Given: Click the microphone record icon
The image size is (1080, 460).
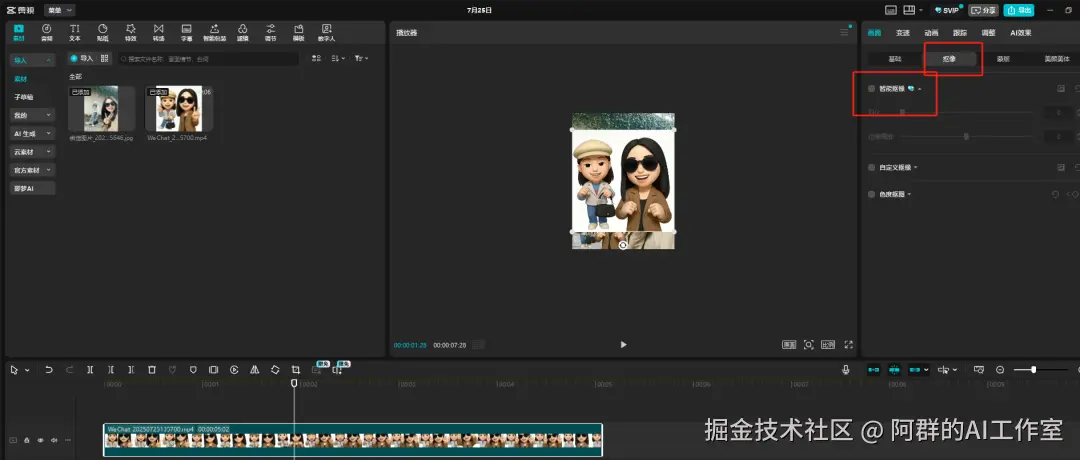Looking at the screenshot, I should 846,370.
